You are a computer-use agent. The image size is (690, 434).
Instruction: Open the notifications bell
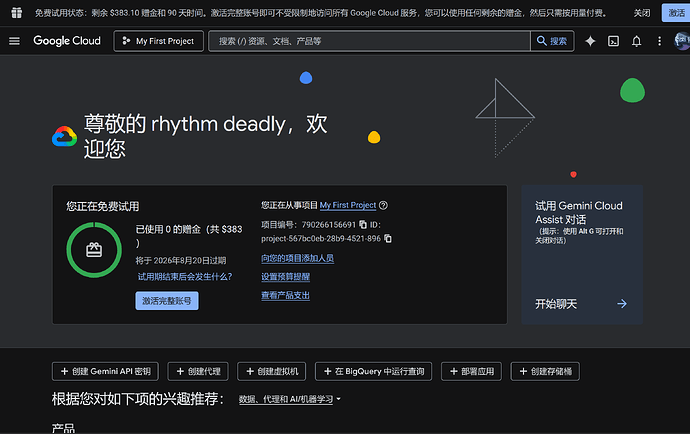tap(636, 41)
